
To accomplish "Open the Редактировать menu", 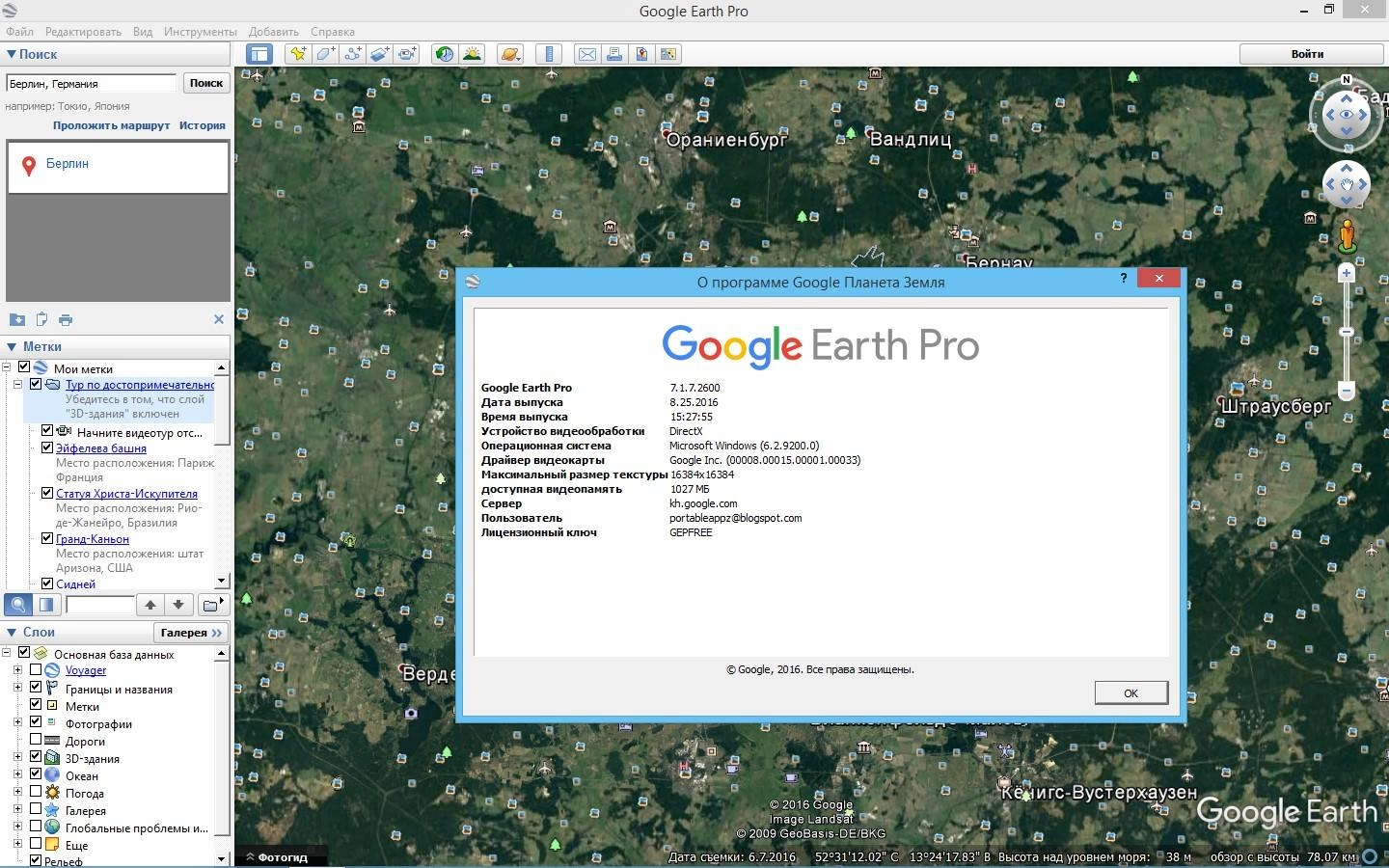I will pyautogui.click(x=83, y=32).
